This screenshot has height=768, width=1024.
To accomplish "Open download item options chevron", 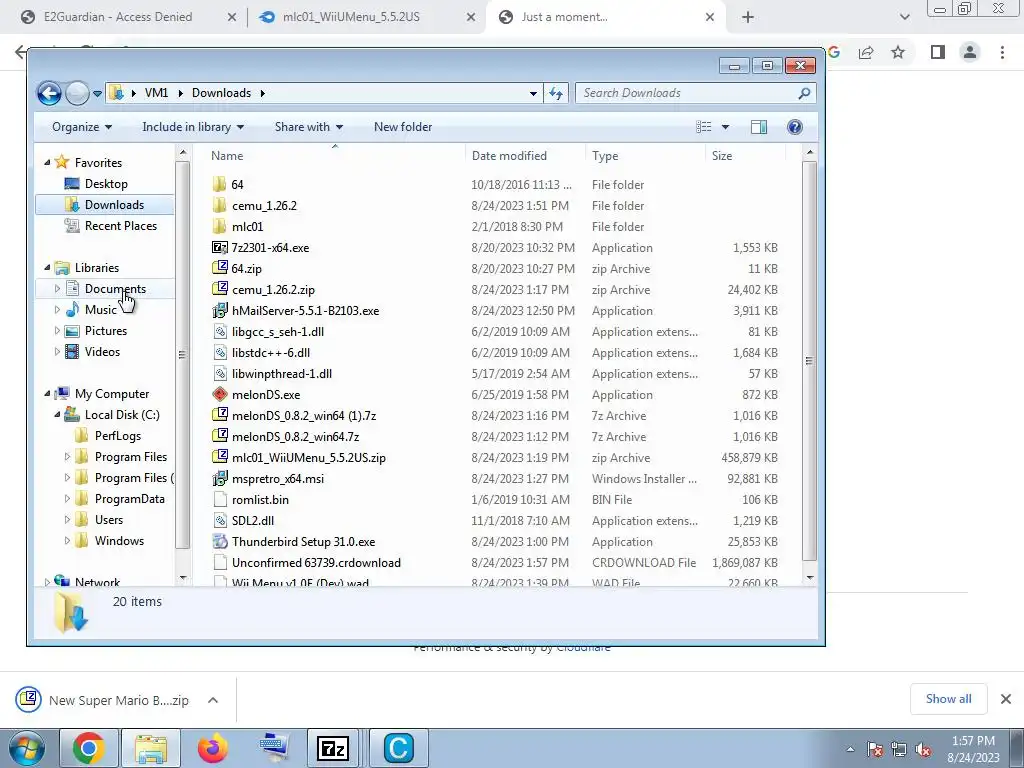I will pyautogui.click(x=212, y=700).
